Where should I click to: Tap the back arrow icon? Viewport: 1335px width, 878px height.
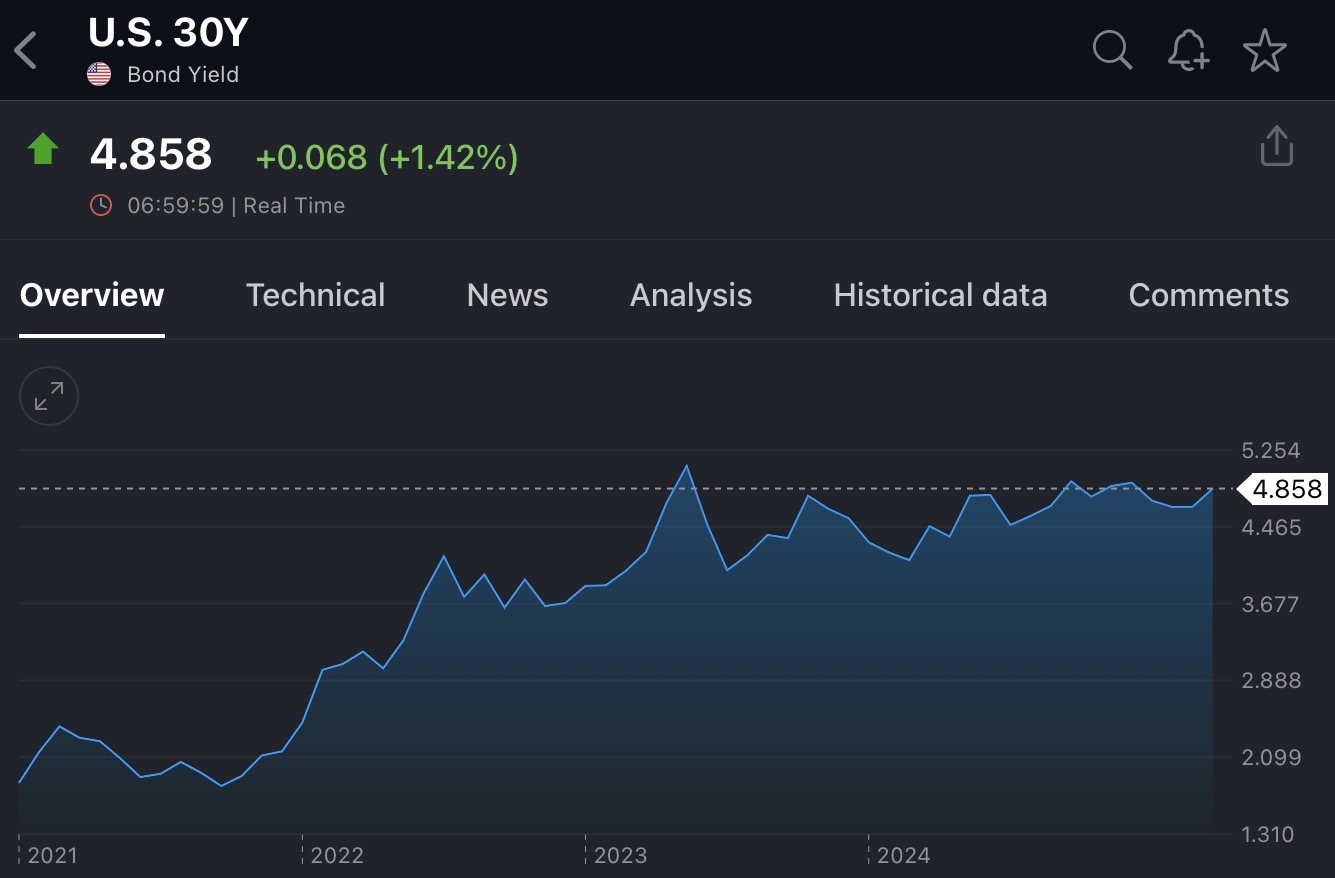tap(26, 50)
